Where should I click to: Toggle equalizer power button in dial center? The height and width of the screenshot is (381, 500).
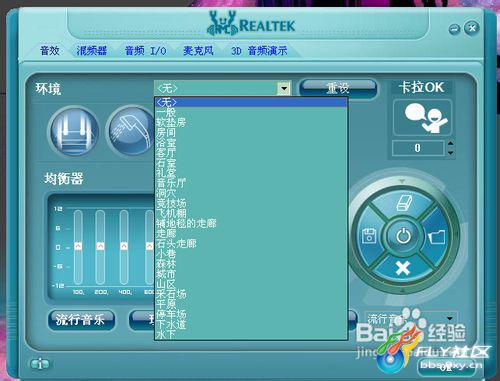click(x=403, y=236)
